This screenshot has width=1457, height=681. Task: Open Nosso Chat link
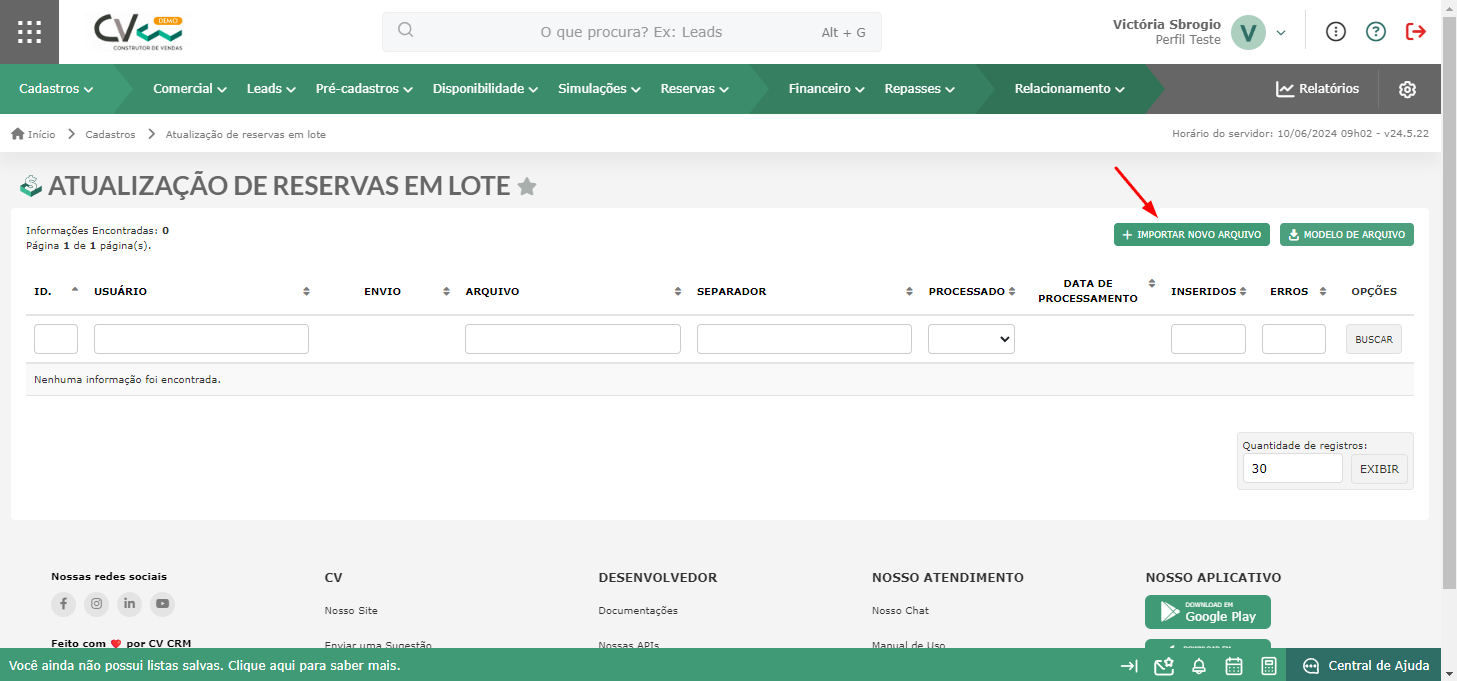[x=900, y=611]
